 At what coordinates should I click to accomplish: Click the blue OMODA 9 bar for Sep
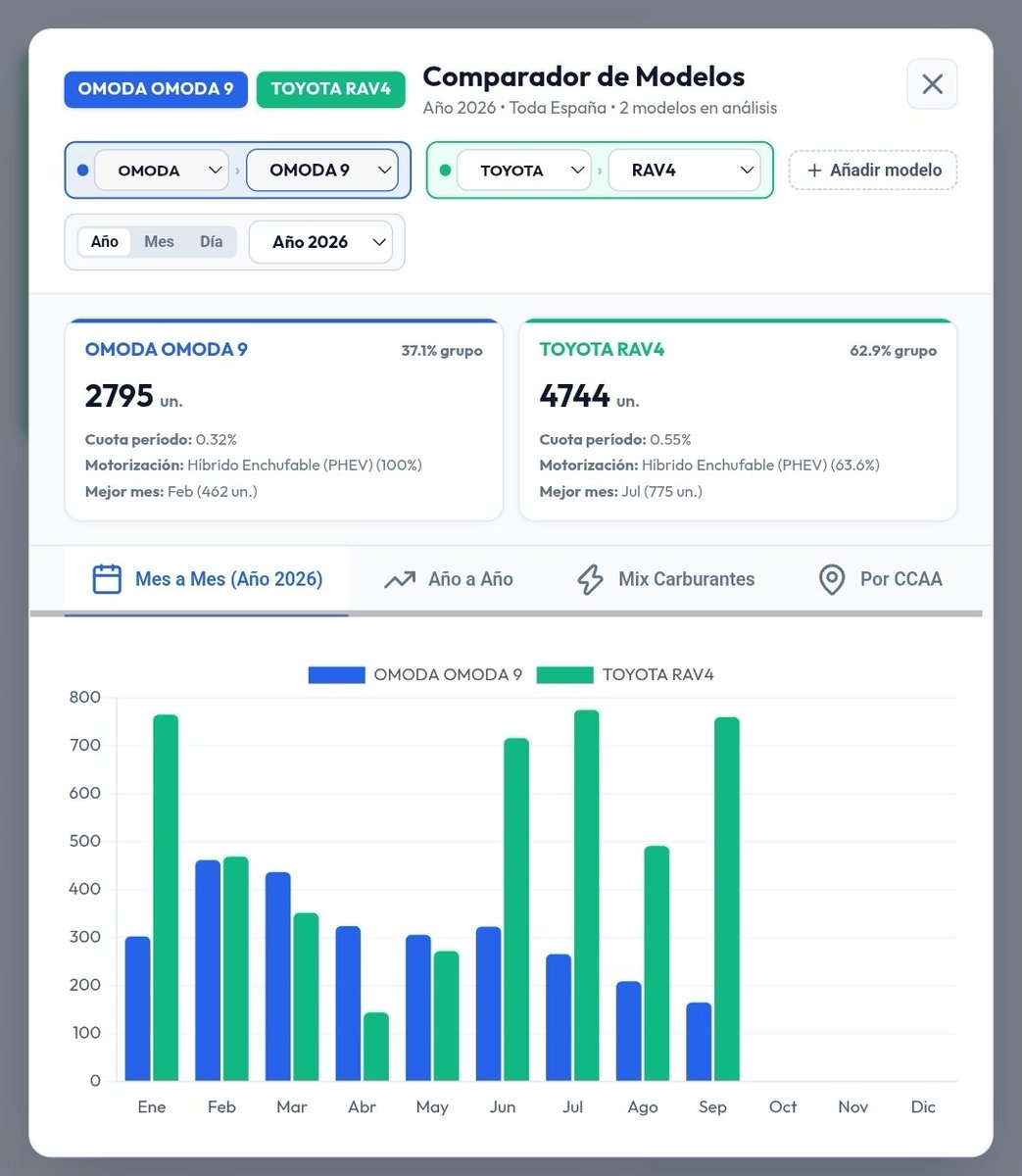point(699,1042)
